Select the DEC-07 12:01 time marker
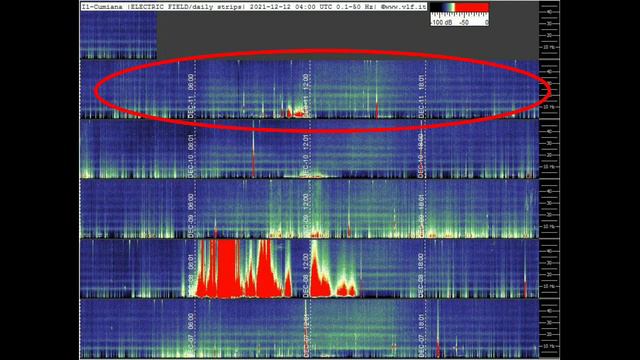This screenshot has width=640, height=360. pos(305,335)
